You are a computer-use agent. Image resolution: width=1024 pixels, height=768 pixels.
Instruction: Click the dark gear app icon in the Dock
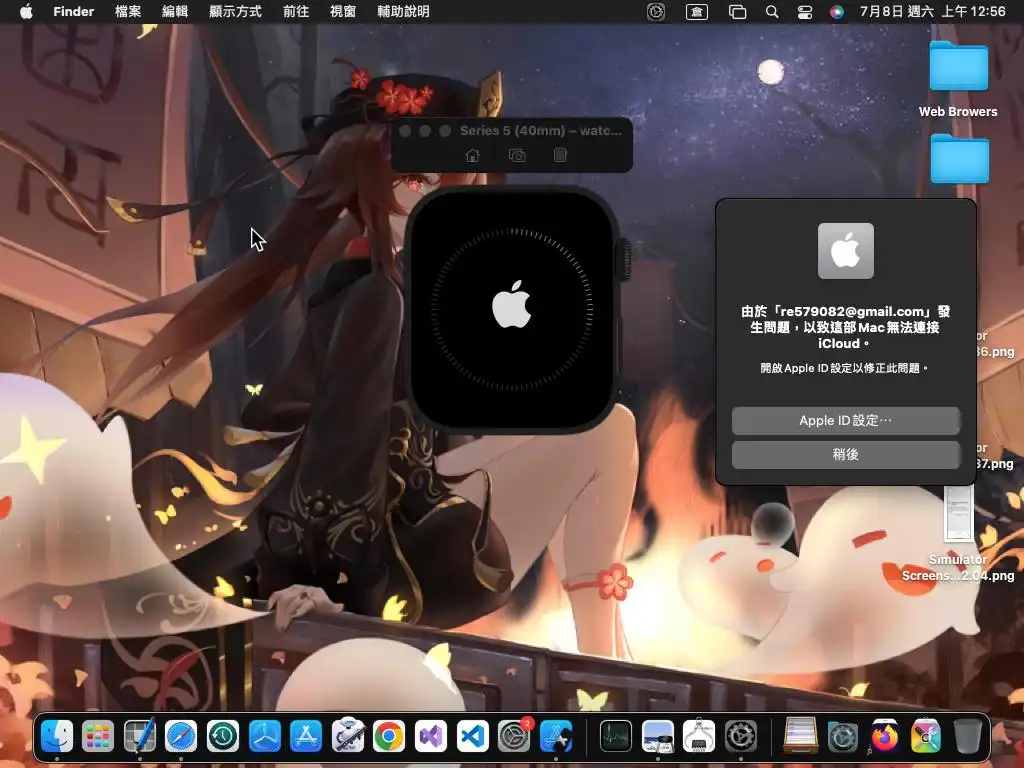pyautogui.click(x=741, y=737)
